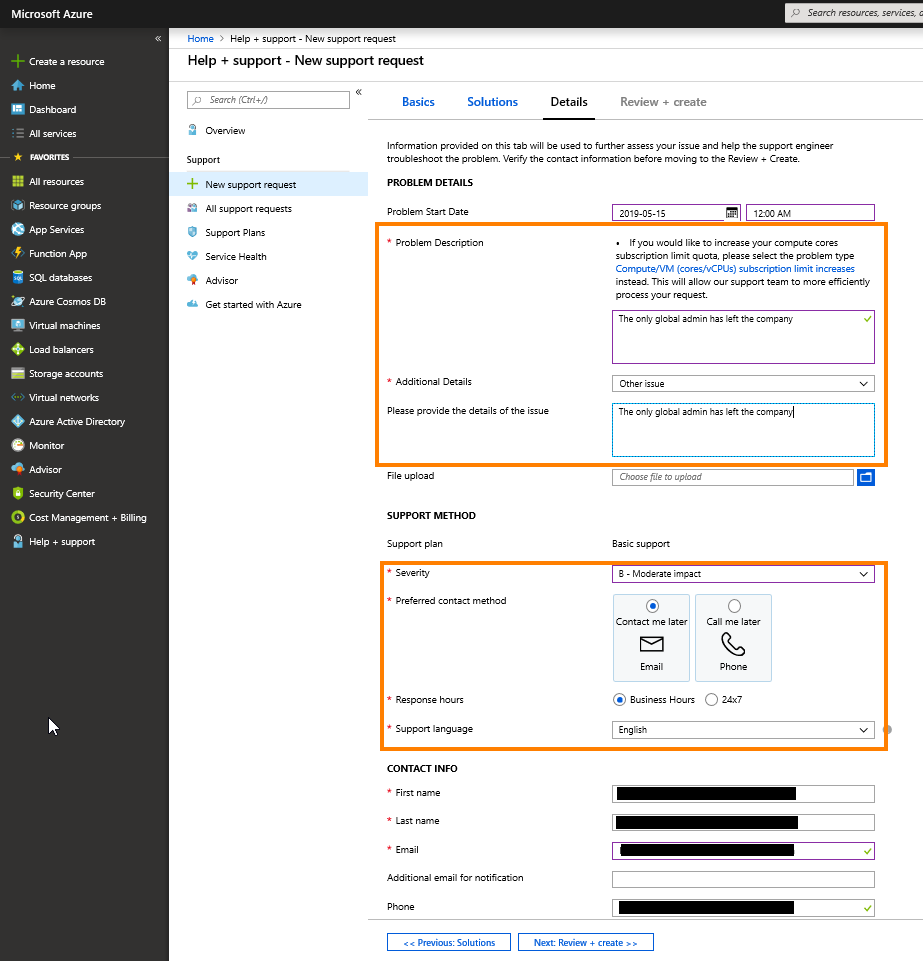The height and width of the screenshot is (961, 923).
Task: Click the First name field
Action: point(743,794)
